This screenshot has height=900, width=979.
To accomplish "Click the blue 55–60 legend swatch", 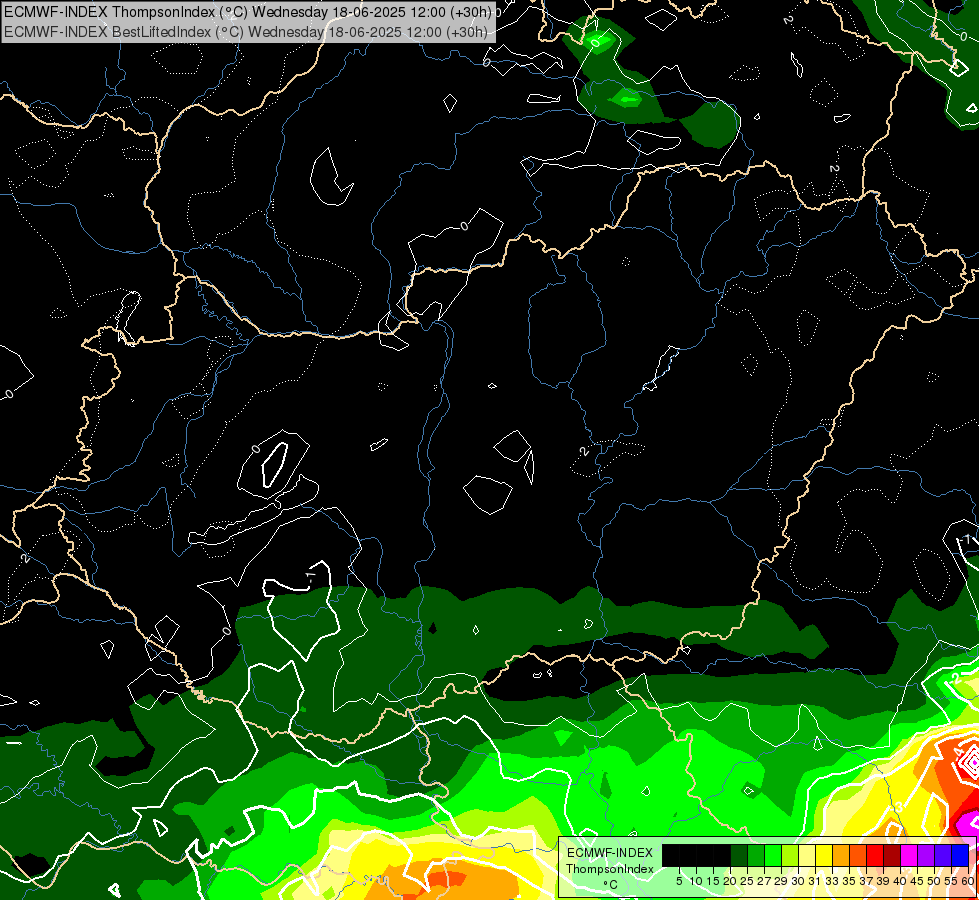I will coord(960,856).
